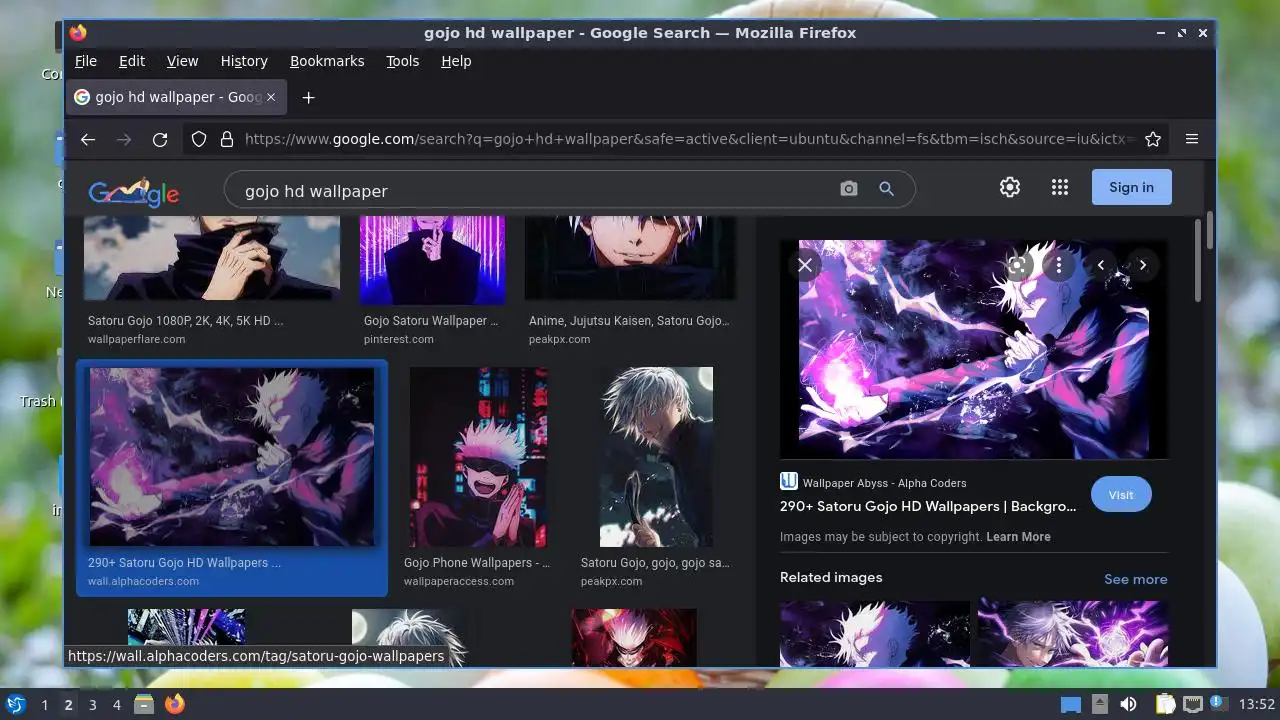Screen dimensions: 1280x720
Task: Click the URL address bar
Action: coord(690,139)
